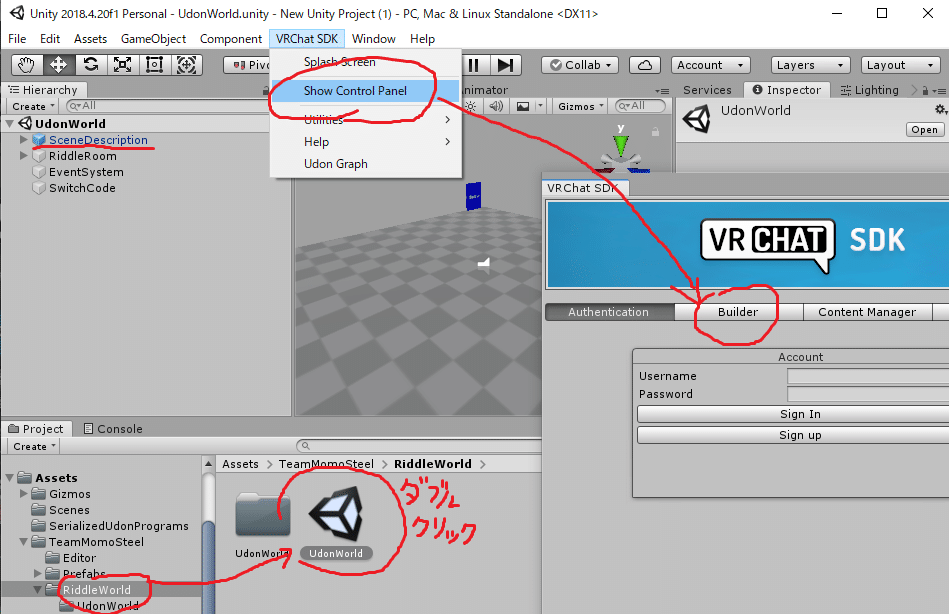Switch to the Services tab
949x614 pixels.
(707, 90)
